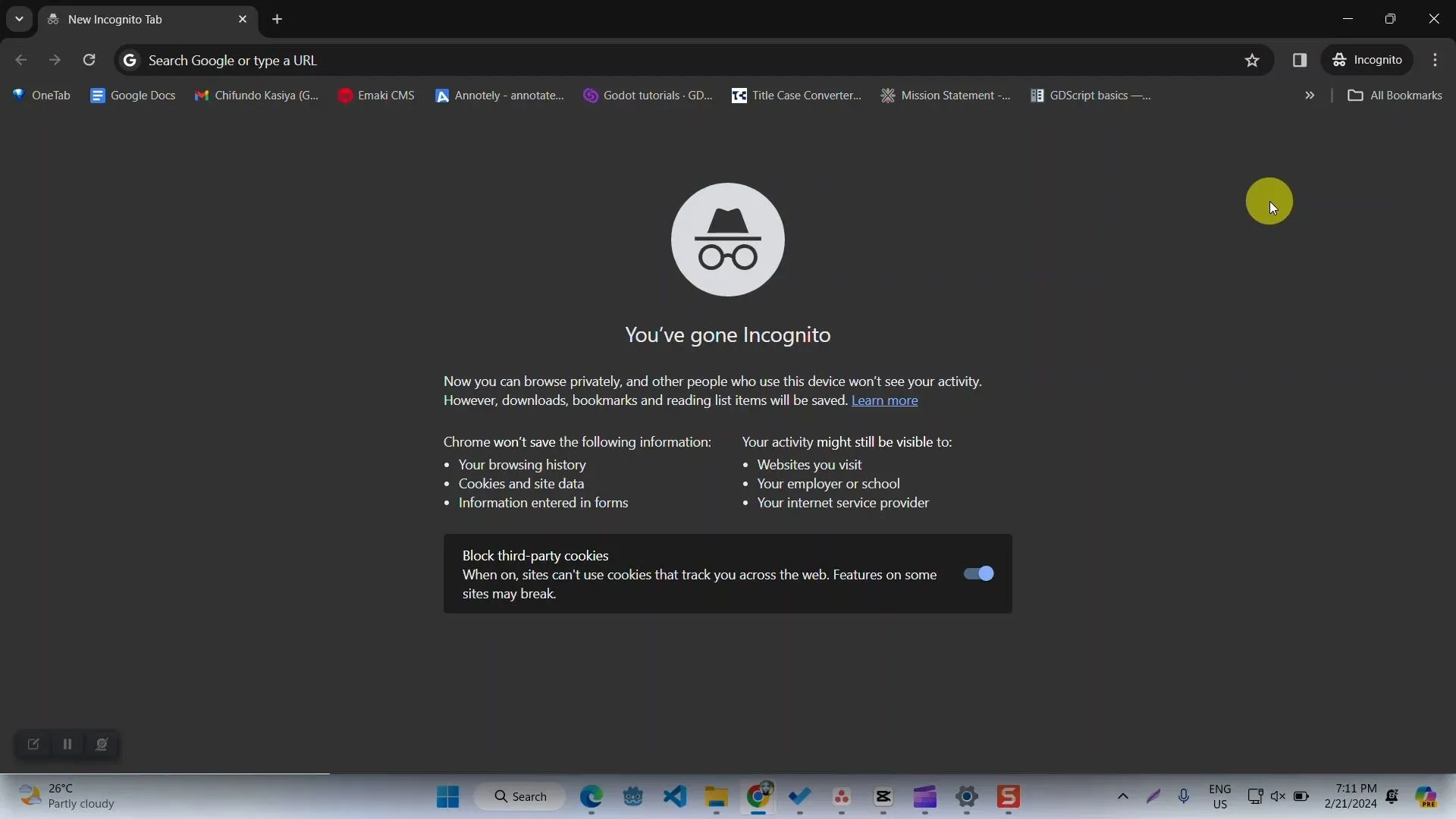
Task: Pause the screen recording
Action: pos(67,745)
